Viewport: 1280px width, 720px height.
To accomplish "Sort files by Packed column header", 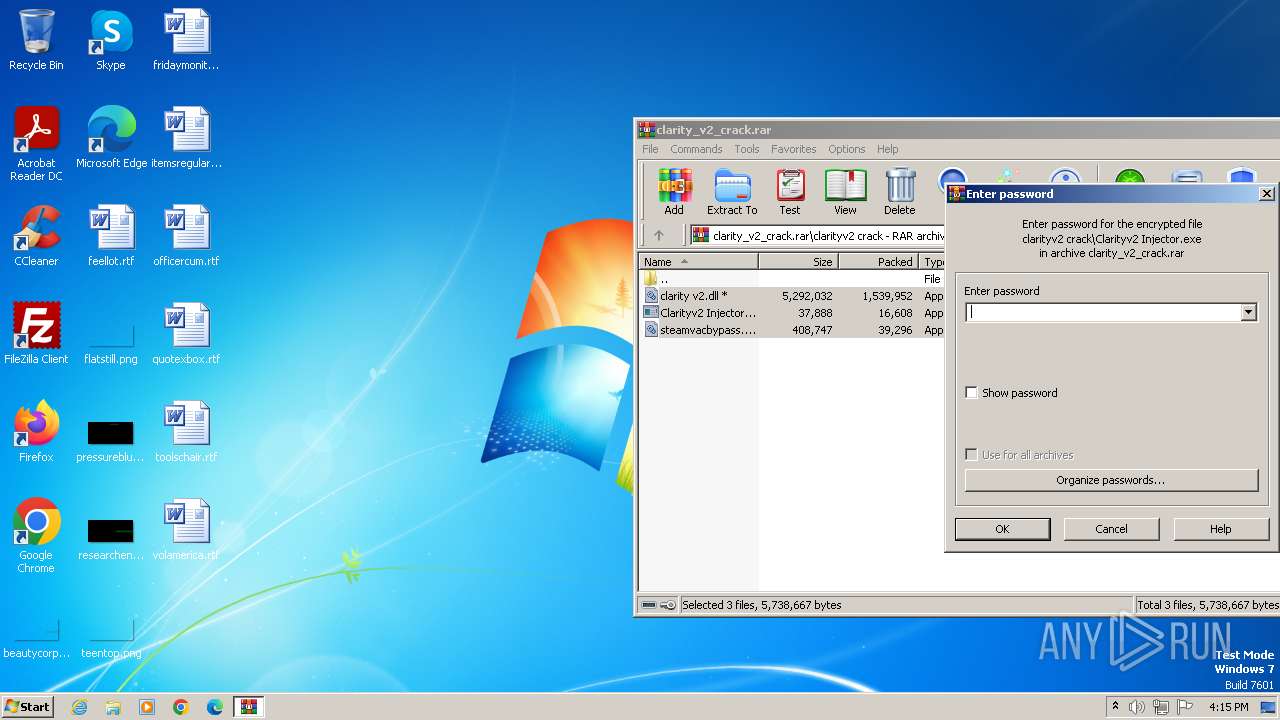I will (x=878, y=262).
